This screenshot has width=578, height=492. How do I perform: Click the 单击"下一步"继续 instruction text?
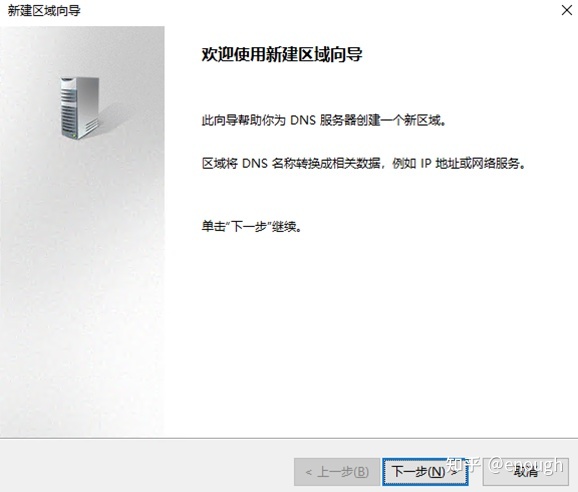[x=252, y=226]
